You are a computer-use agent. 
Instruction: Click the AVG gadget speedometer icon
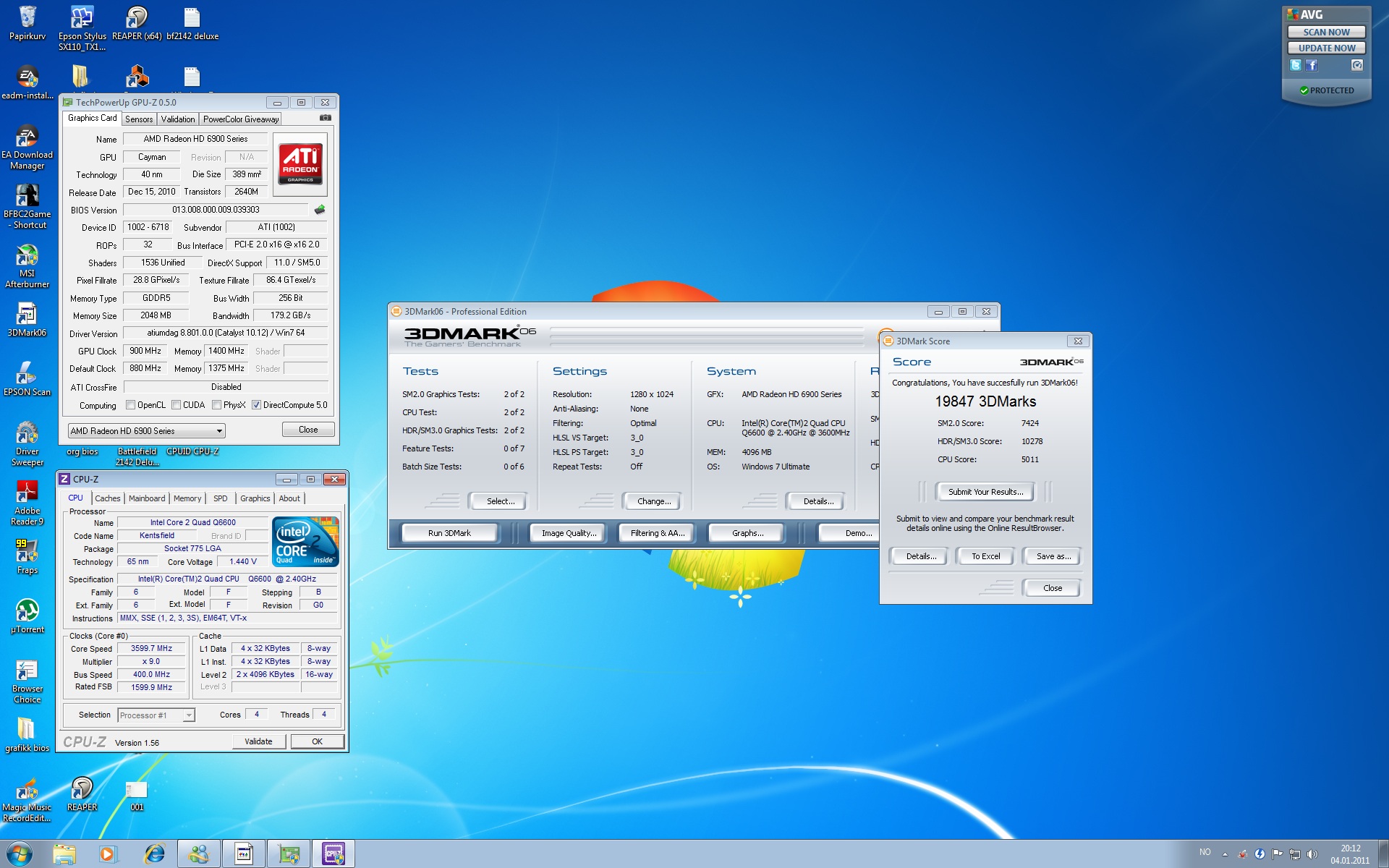[1357, 65]
